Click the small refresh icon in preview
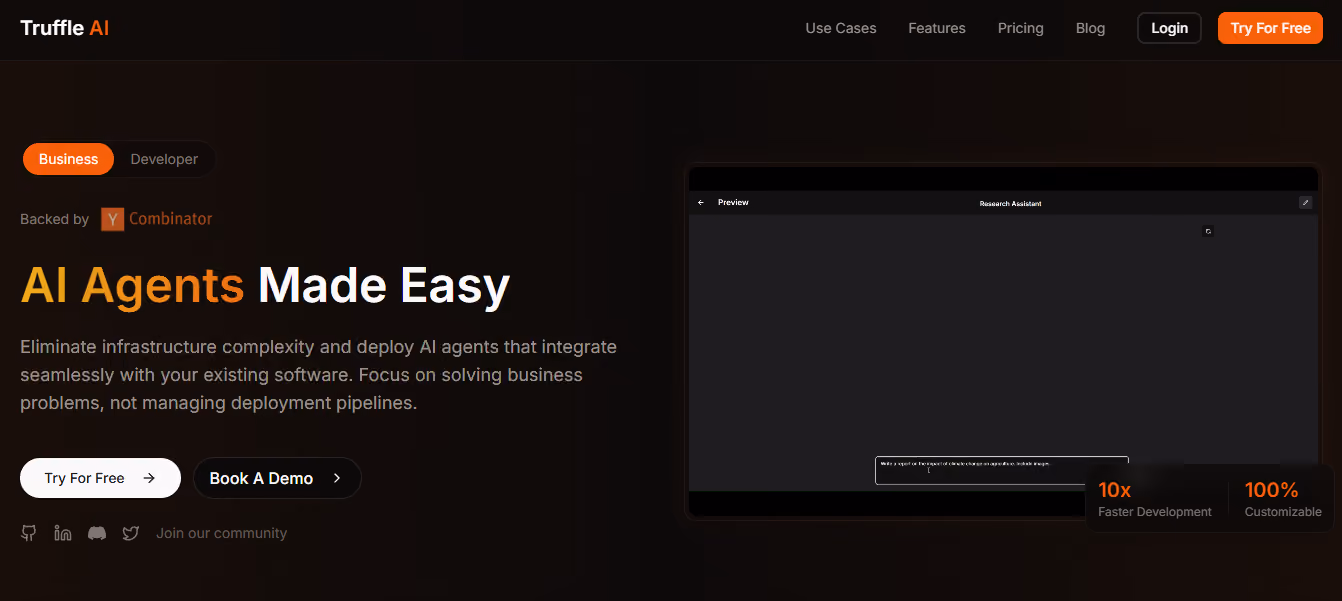The height and width of the screenshot is (601, 1342). (x=1208, y=231)
